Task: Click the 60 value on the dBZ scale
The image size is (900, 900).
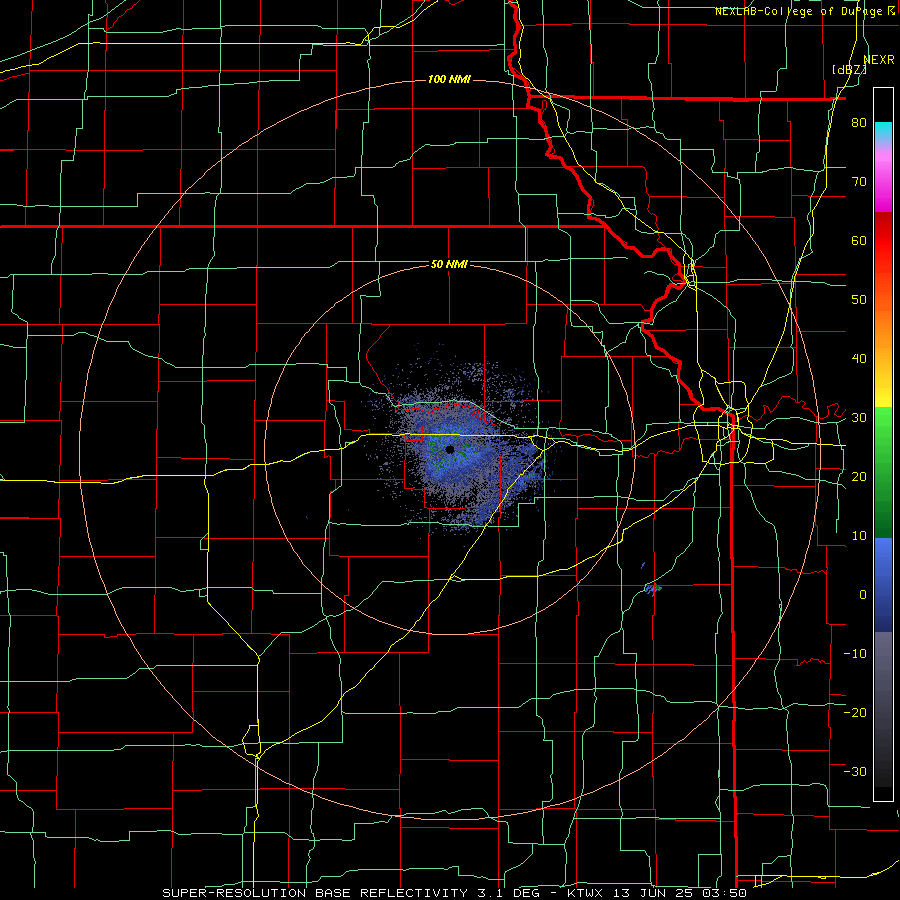Action: point(859,240)
